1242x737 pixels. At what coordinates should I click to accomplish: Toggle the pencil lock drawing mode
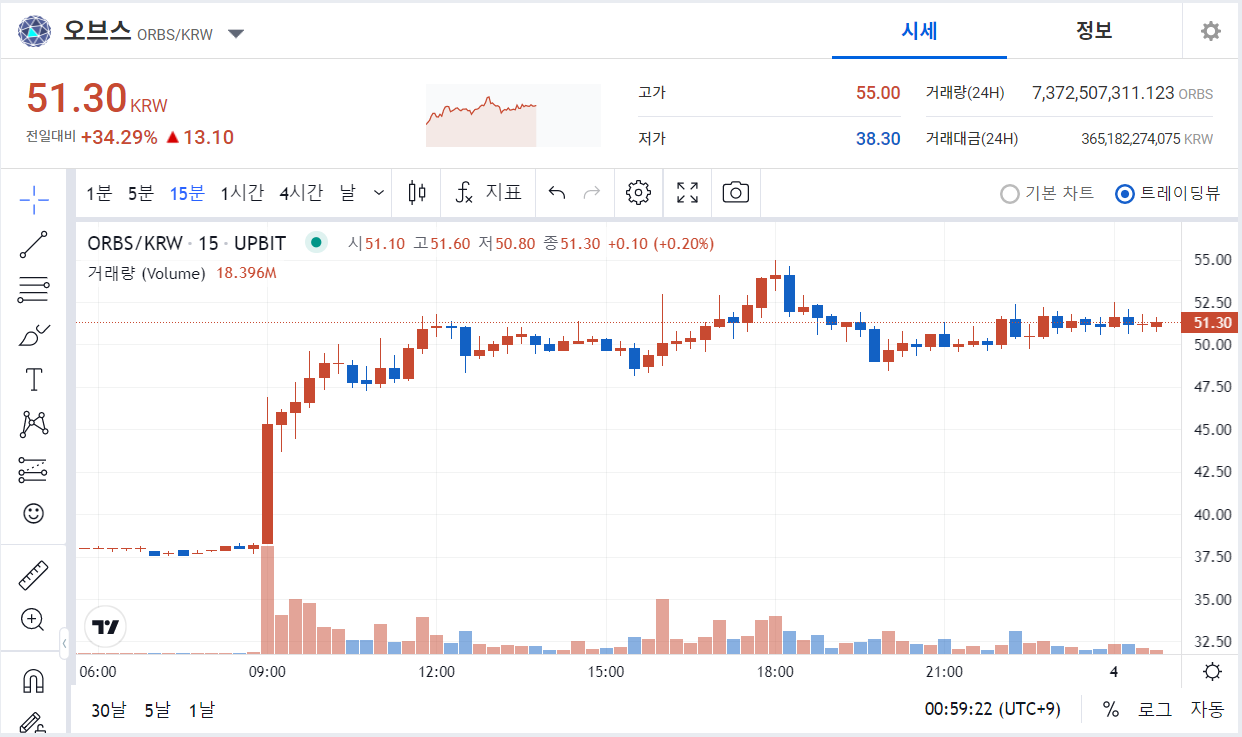tap(34, 723)
